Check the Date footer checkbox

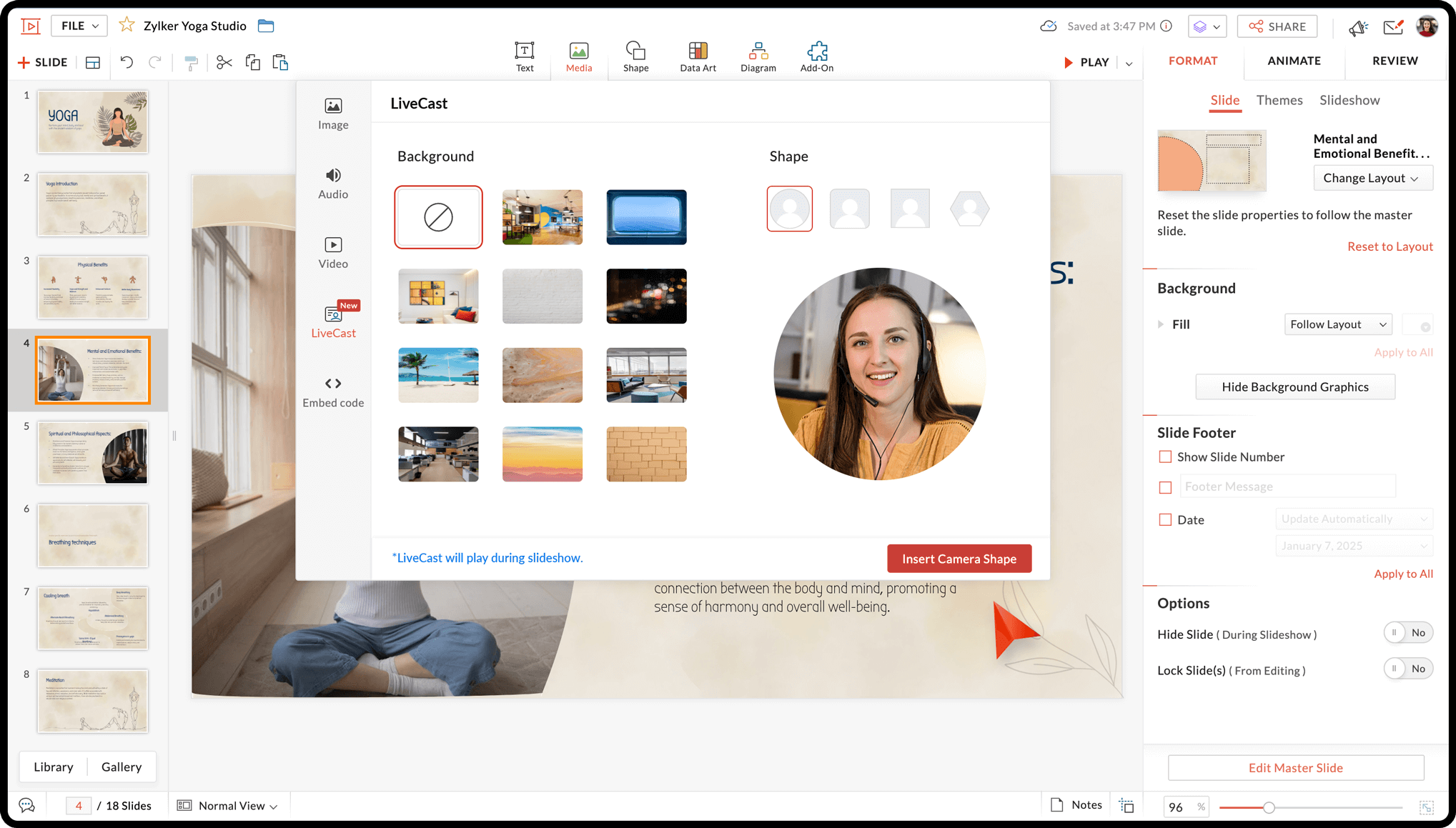coord(1165,520)
